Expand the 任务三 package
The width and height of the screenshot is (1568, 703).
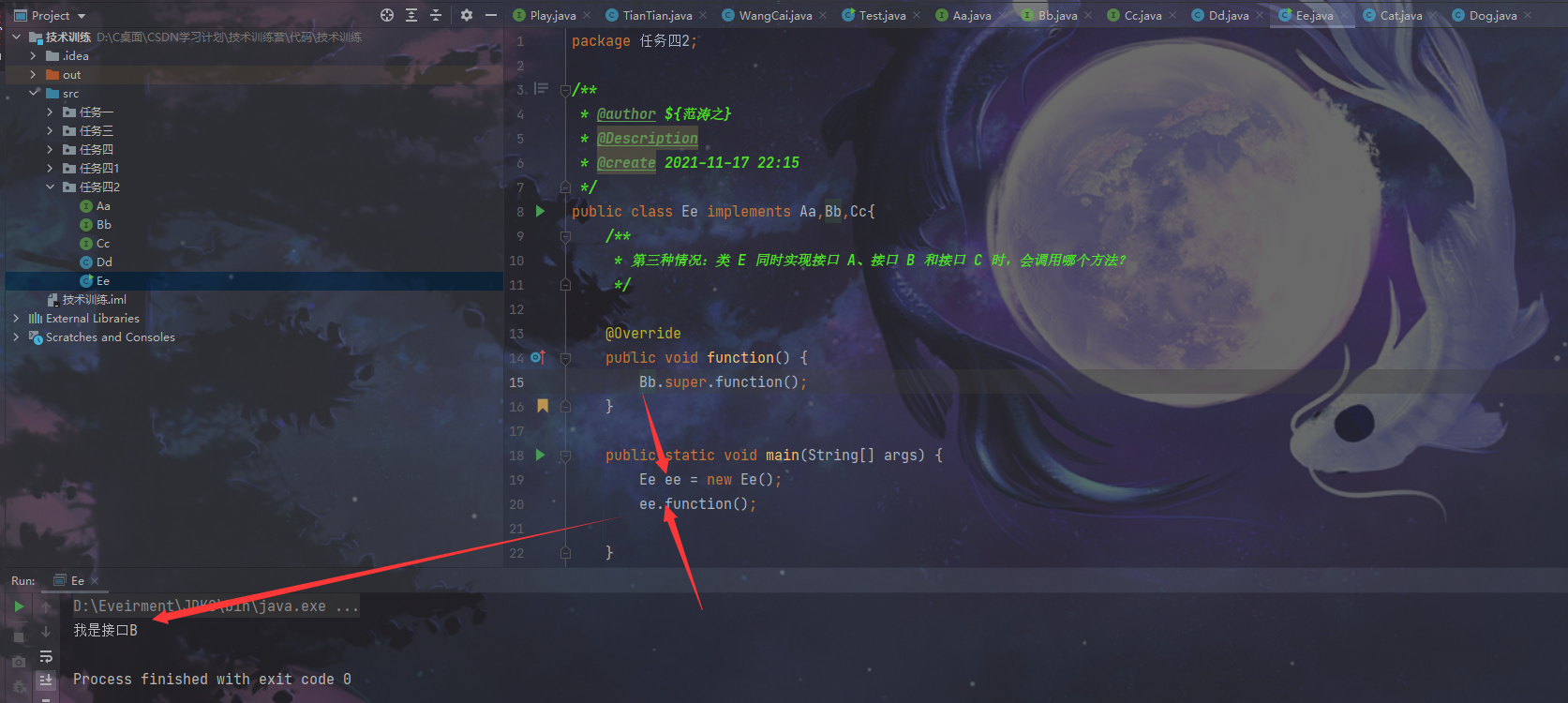click(51, 130)
